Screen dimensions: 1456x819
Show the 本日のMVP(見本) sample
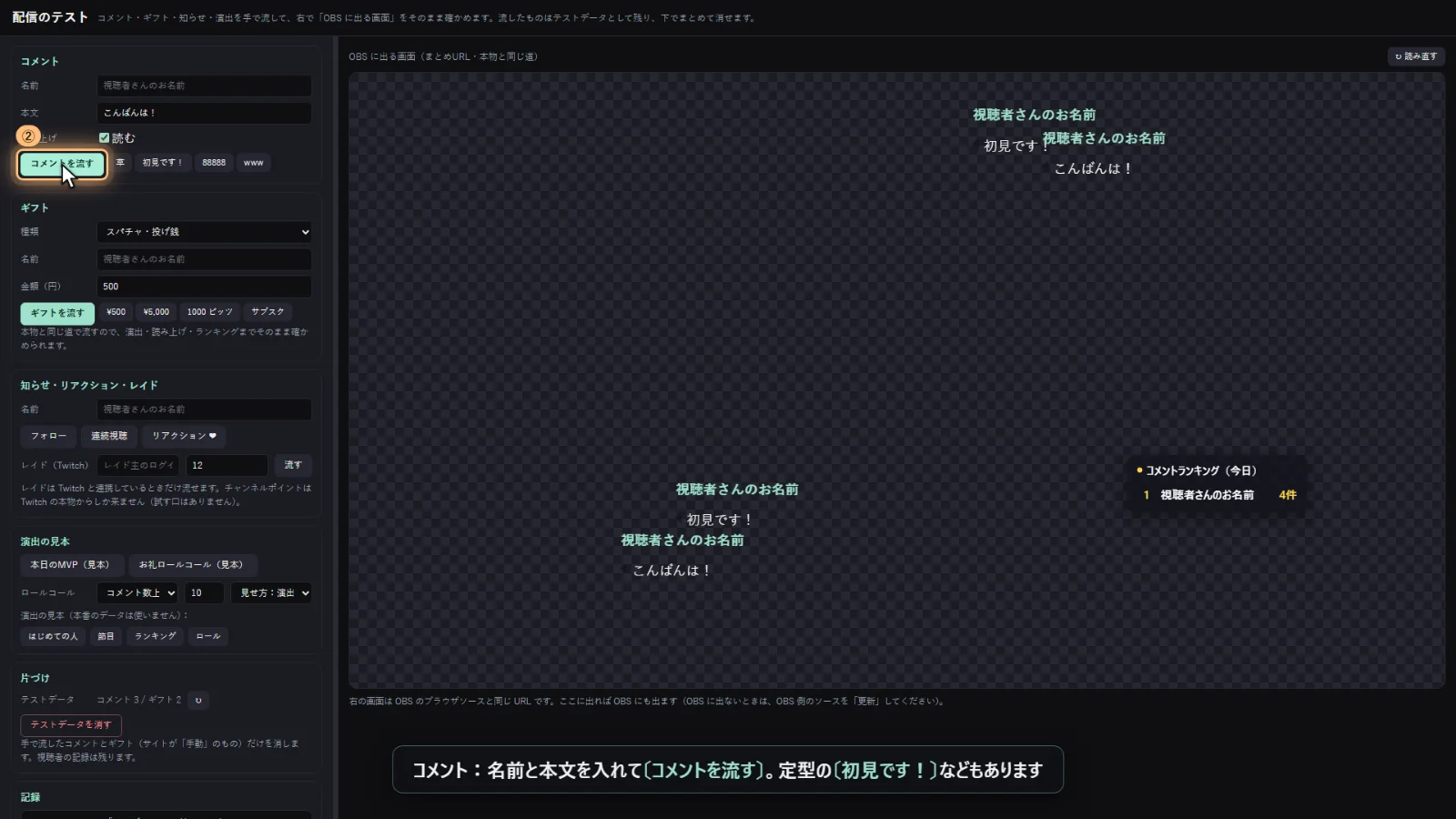(x=71, y=565)
